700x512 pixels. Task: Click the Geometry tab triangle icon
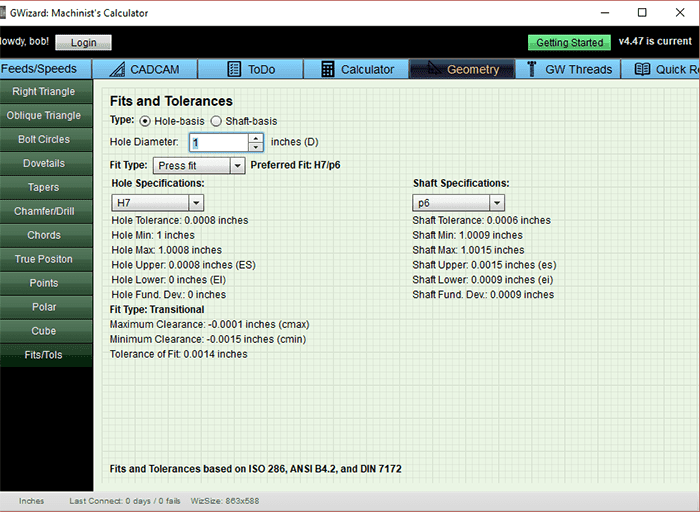click(x=433, y=68)
